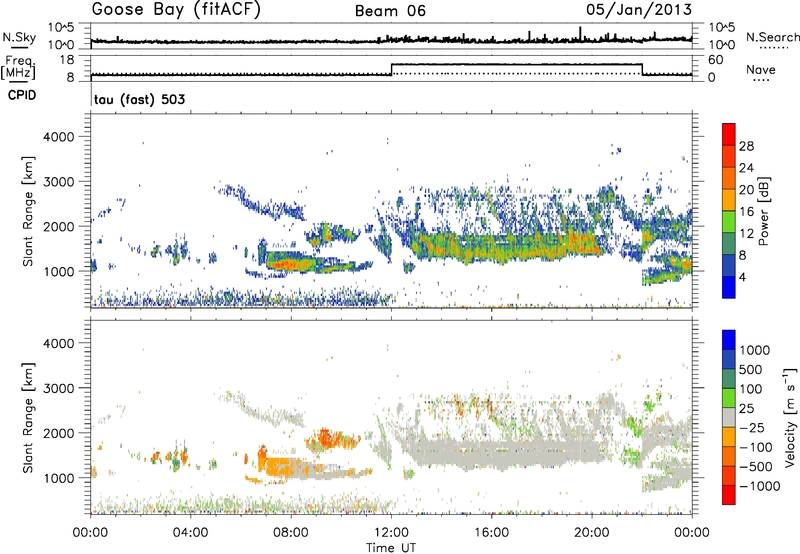Click "Slant Range [km]" label of velocity panel

pyautogui.click(x=28, y=417)
